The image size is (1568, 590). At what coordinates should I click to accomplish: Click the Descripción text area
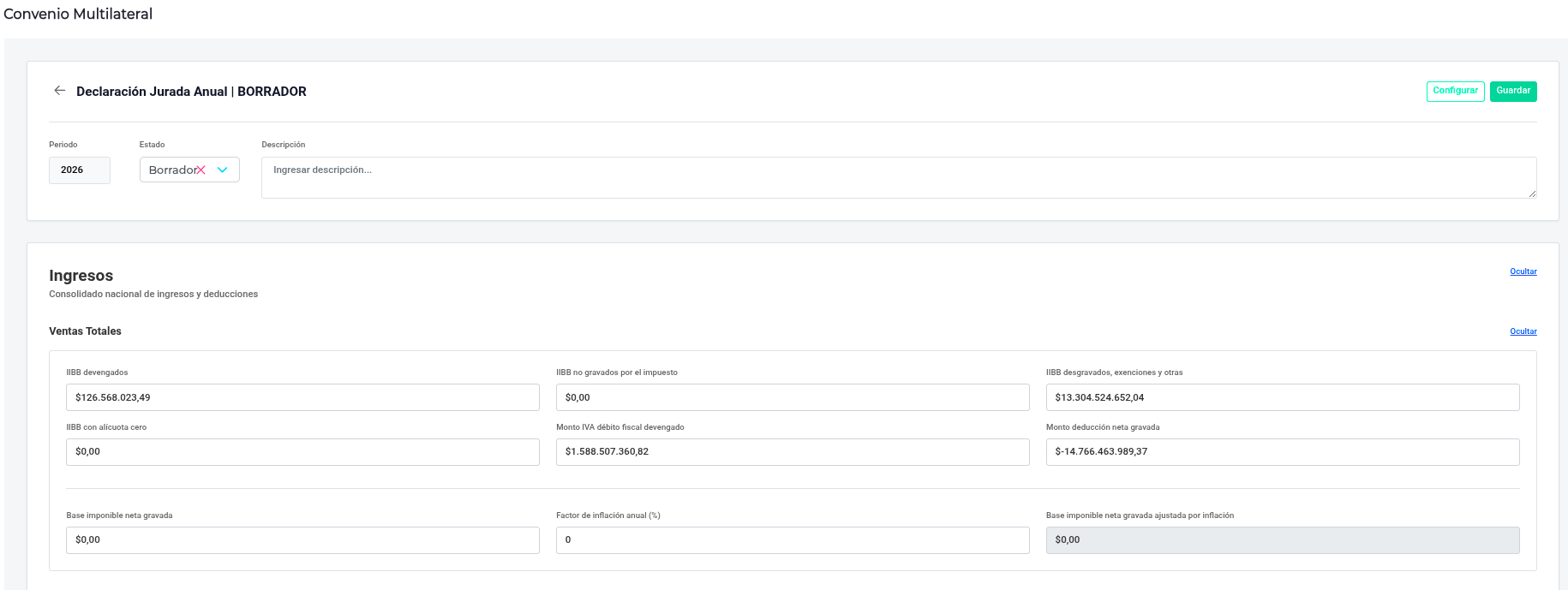[x=898, y=177]
